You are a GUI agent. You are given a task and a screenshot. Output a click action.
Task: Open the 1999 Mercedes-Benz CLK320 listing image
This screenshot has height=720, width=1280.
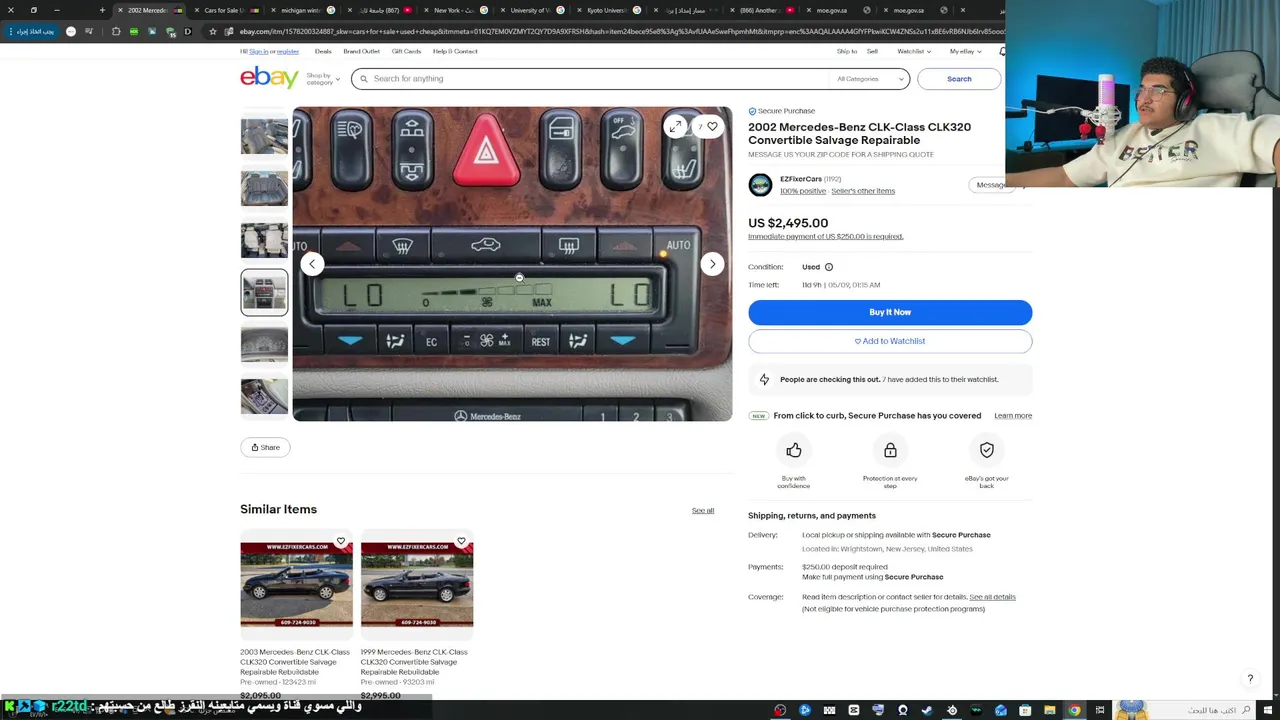tap(417, 585)
